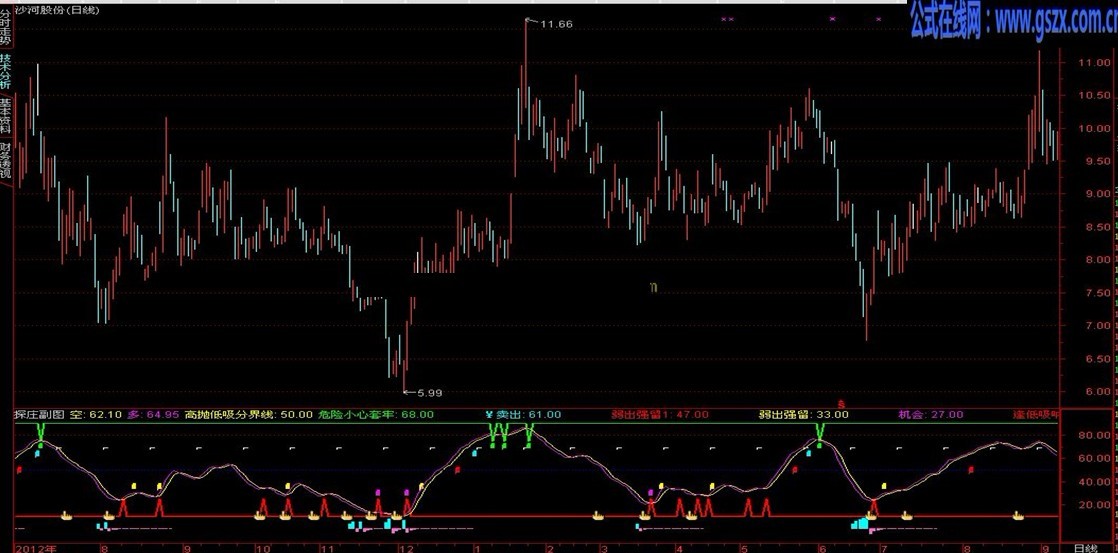The image size is (1118, 553).
Task: Click the 沙河股份(日线) chart title
Action: point(56,9)
